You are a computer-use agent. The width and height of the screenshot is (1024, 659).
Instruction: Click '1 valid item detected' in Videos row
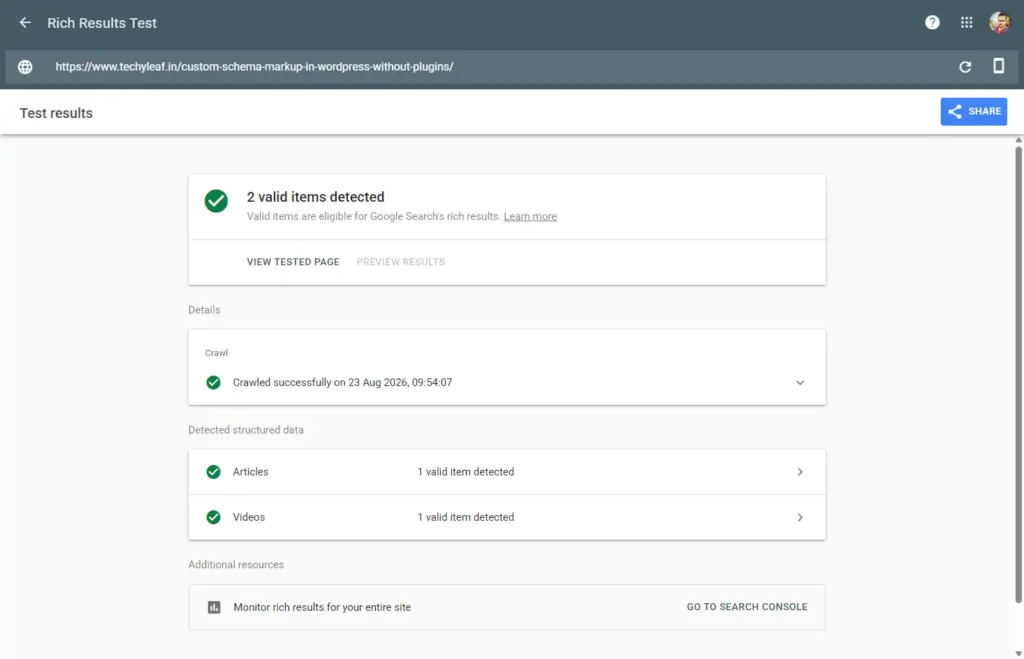coord(466,517)
